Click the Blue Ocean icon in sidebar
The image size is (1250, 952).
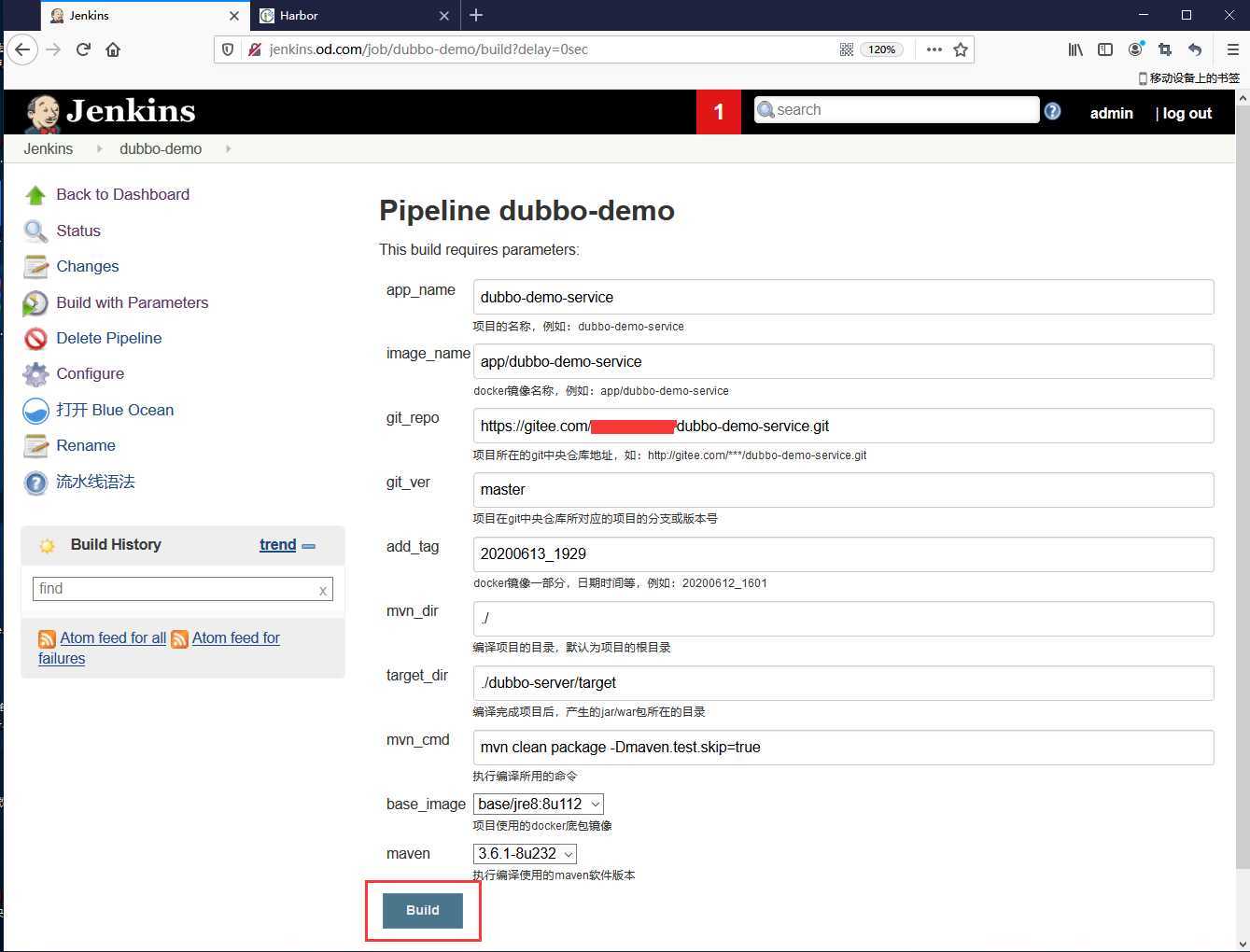point(35,411)
